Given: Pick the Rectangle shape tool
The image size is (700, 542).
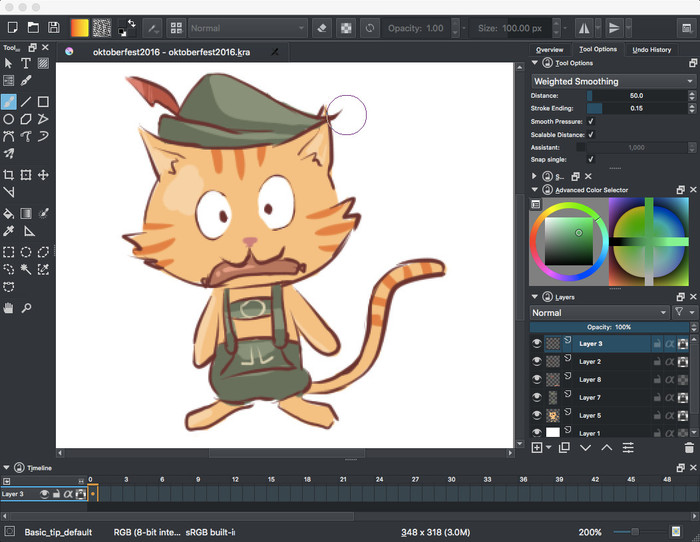Looking at the screenshot, I should (43, 101).
